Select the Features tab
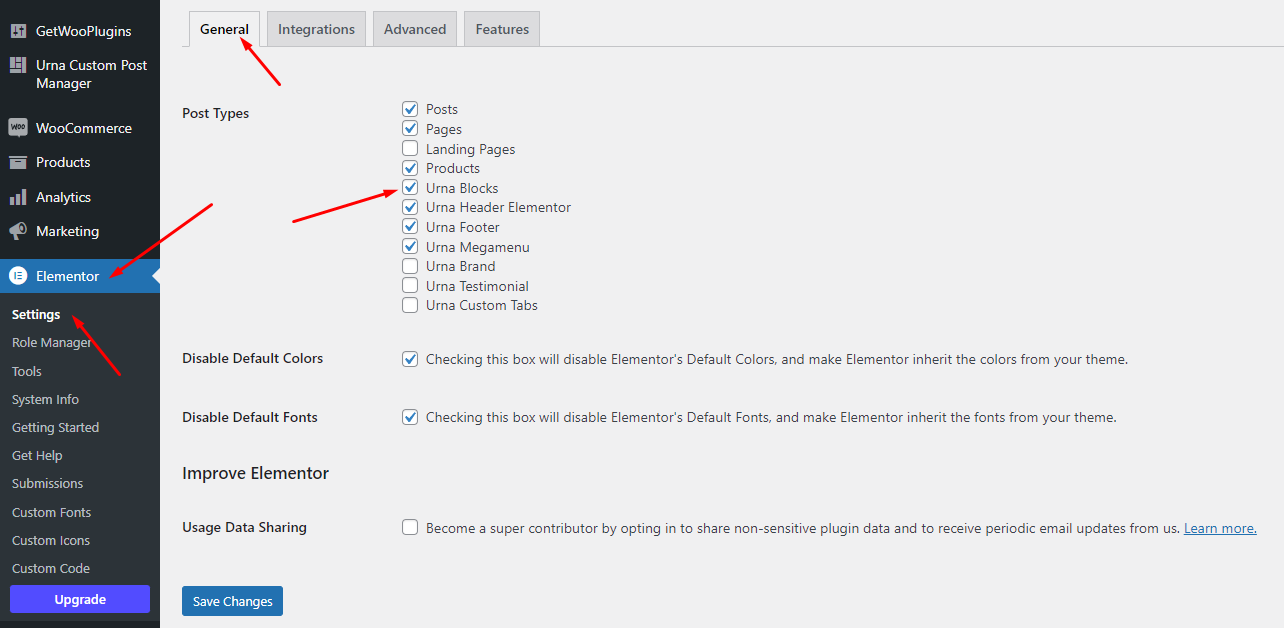Image resolution: width=1284 pixels, height=628 pixels. [x=502, y=29]
